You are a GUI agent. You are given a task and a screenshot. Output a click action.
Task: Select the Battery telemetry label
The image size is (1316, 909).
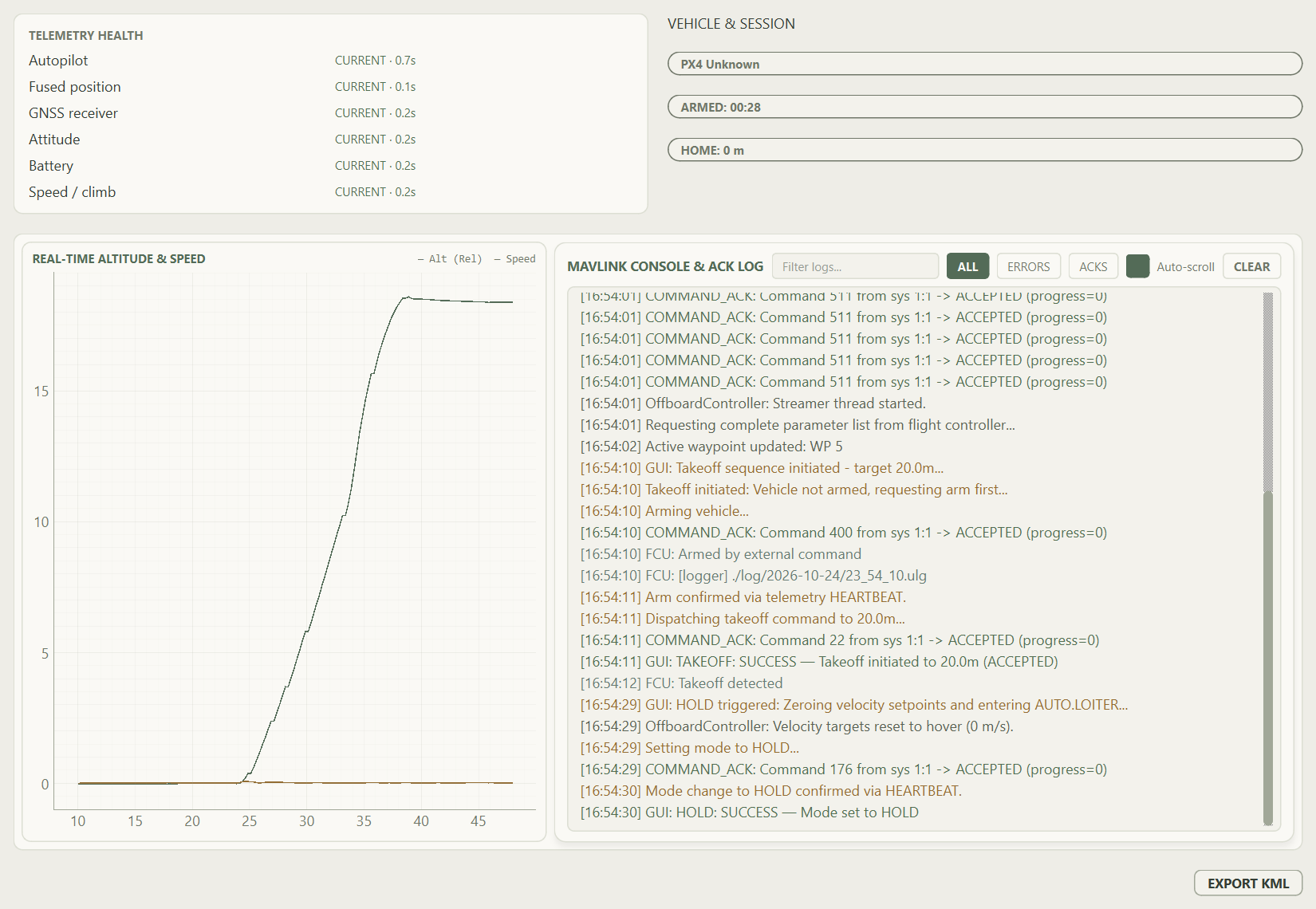[x=51, y=166]
